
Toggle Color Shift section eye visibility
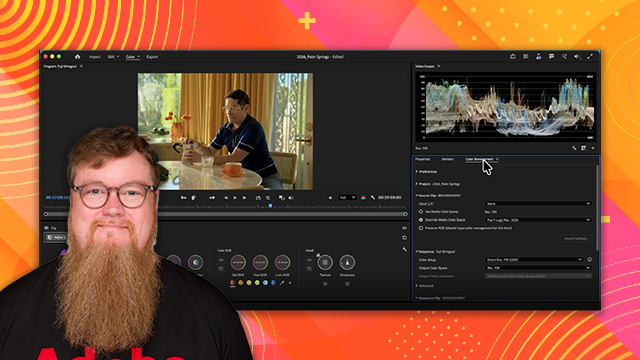tap(221, 260)
